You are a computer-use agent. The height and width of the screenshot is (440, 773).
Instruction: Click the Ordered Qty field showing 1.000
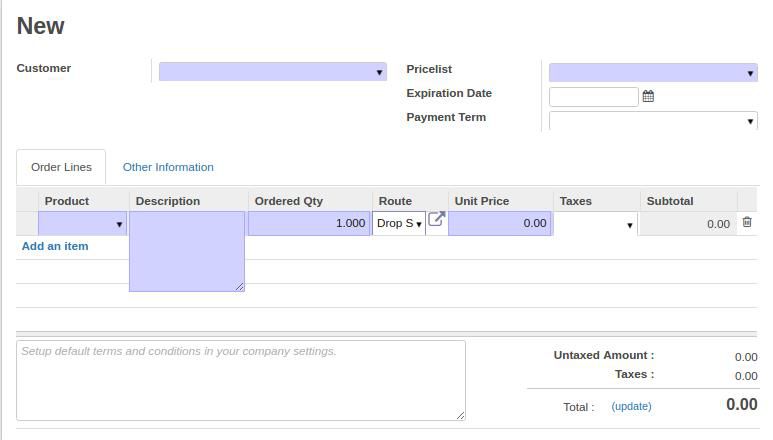[x=309, y=224]
